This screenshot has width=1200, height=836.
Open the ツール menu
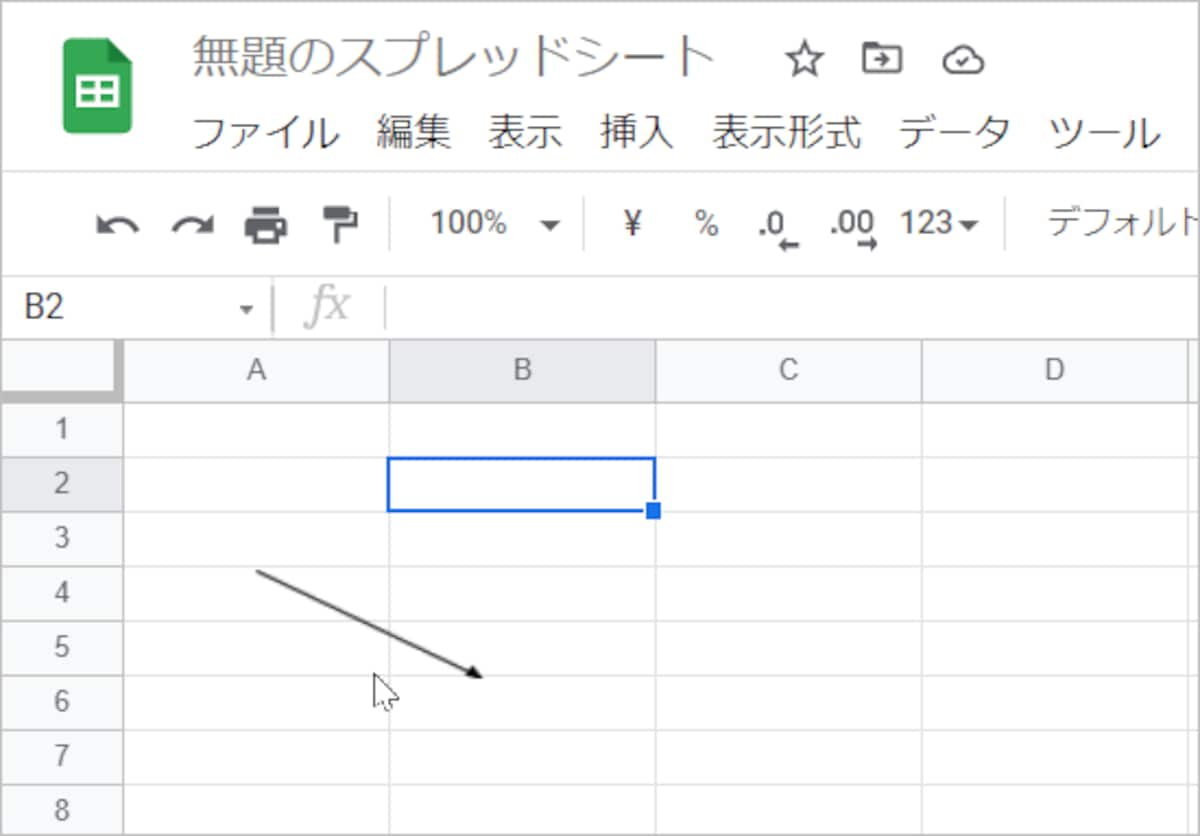coord(1105,132)
